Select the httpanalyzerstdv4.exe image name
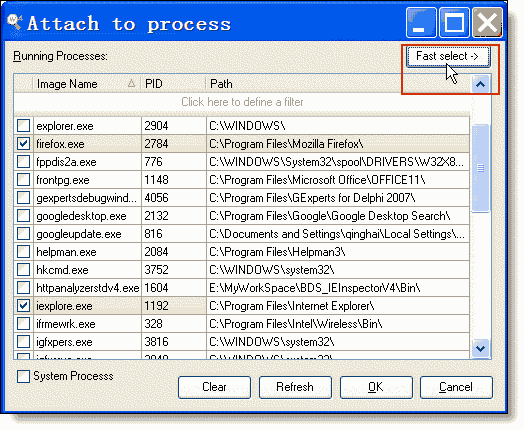 88,288
